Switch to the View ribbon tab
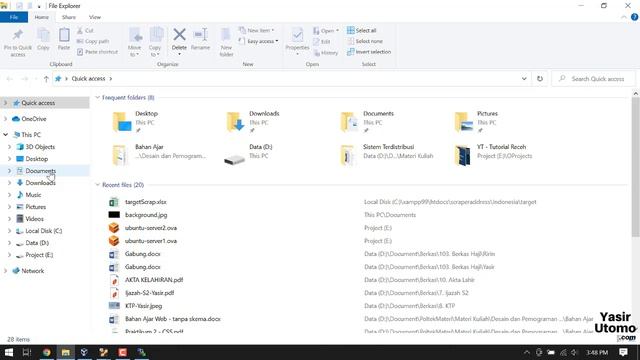The image size is (640, 360). (x=95, y=17)
